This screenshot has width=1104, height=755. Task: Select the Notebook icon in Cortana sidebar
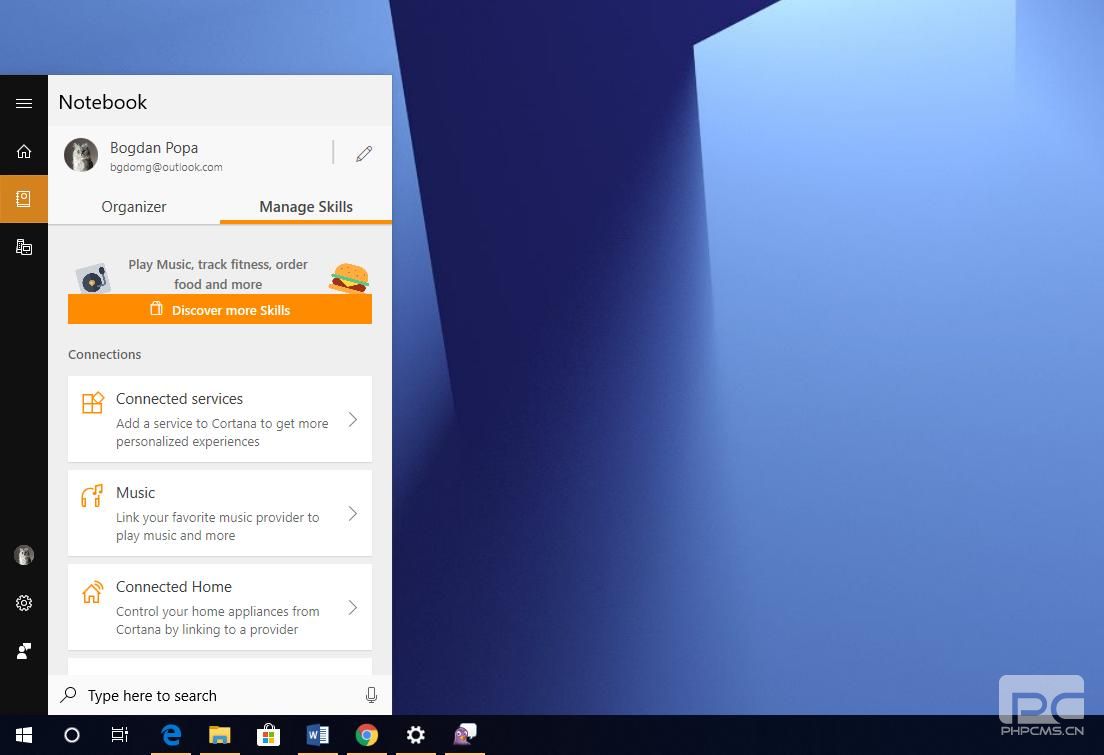coord(24,198)
